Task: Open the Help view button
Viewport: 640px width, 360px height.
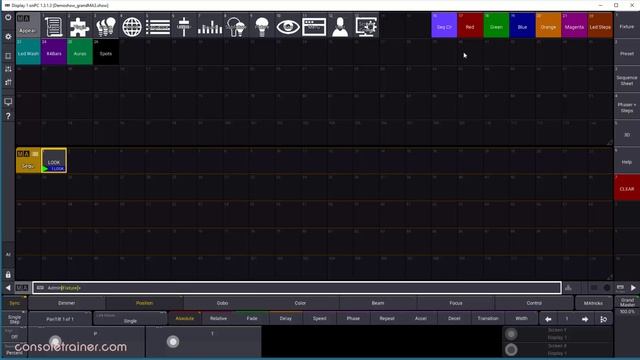Action: pos(627,160)
